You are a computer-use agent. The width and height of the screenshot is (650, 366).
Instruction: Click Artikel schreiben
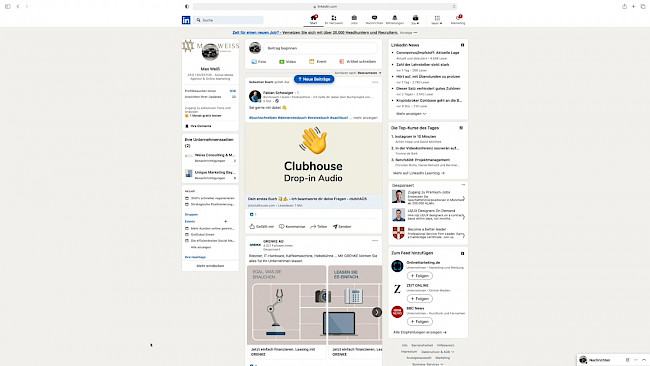click(357, 62)
